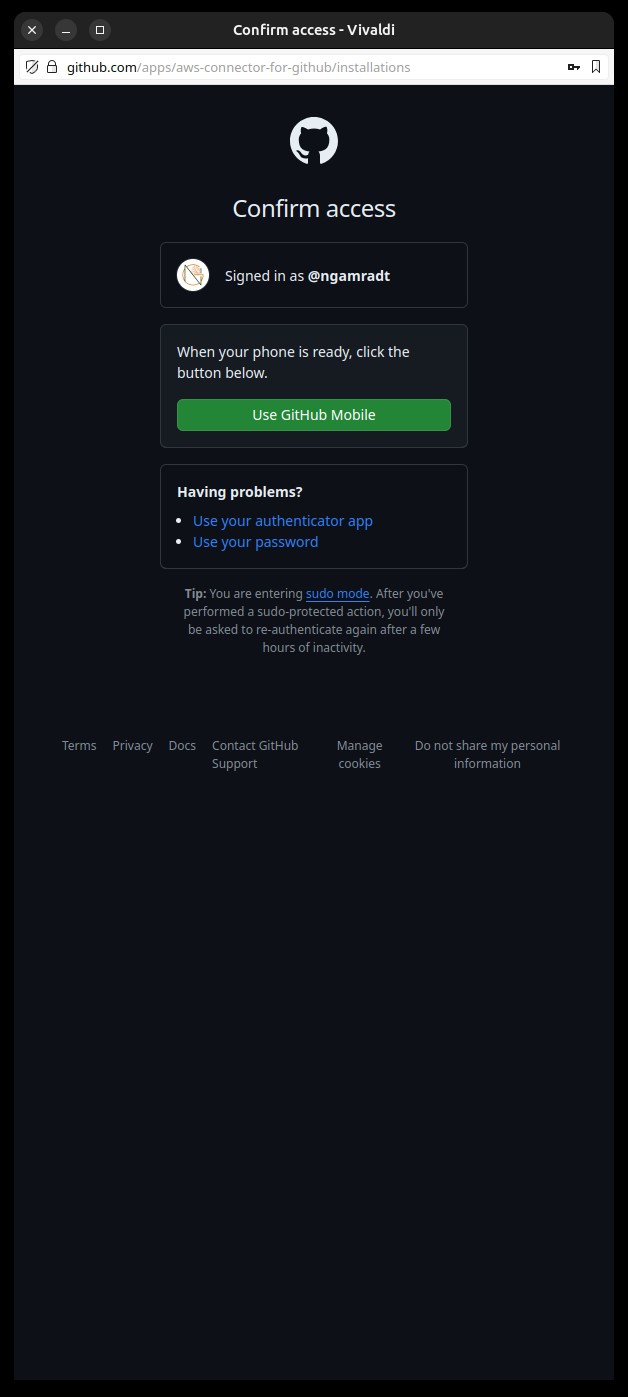Click the GitHub Octocat logo
The height and width of the screenshot is (1397, 628).
point(314,141)
